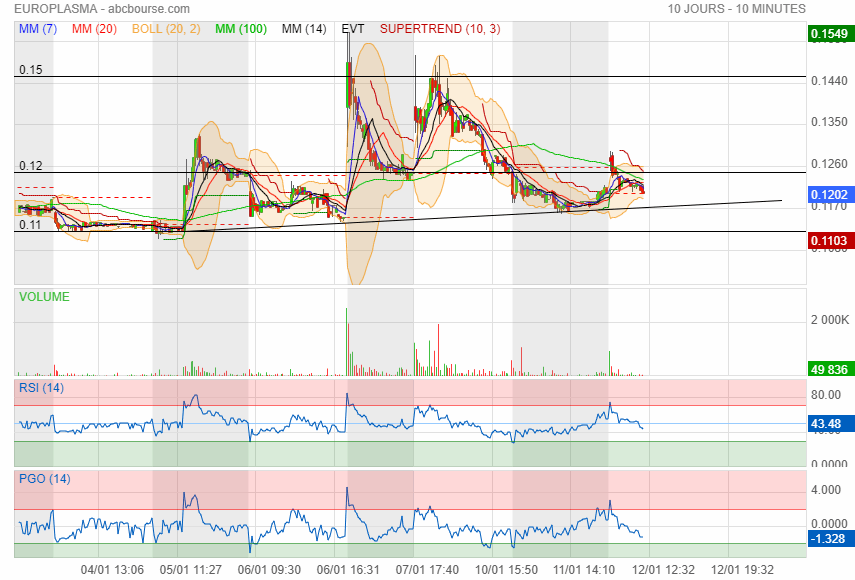Select the green 0.1549 high price tag

pyautogui.click(x=829, y=34)
